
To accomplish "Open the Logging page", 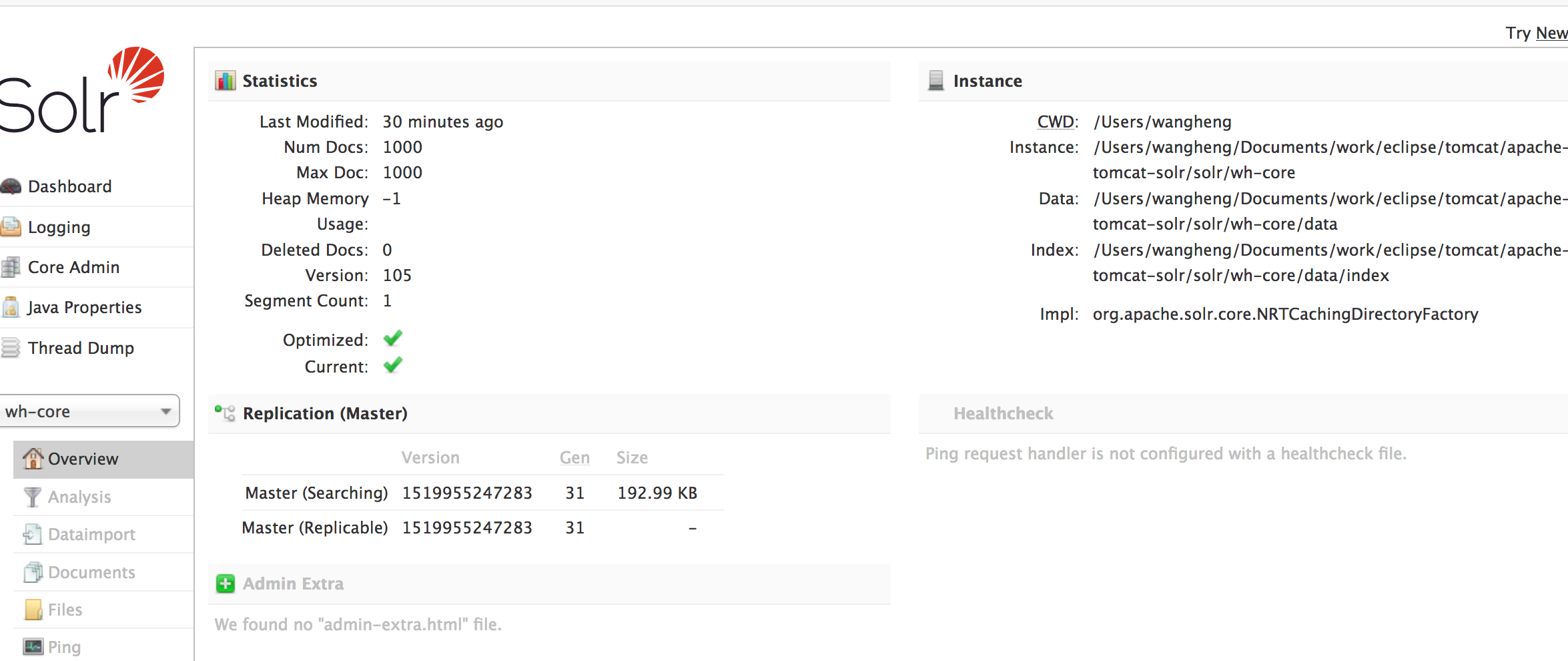I will [59, 227].
